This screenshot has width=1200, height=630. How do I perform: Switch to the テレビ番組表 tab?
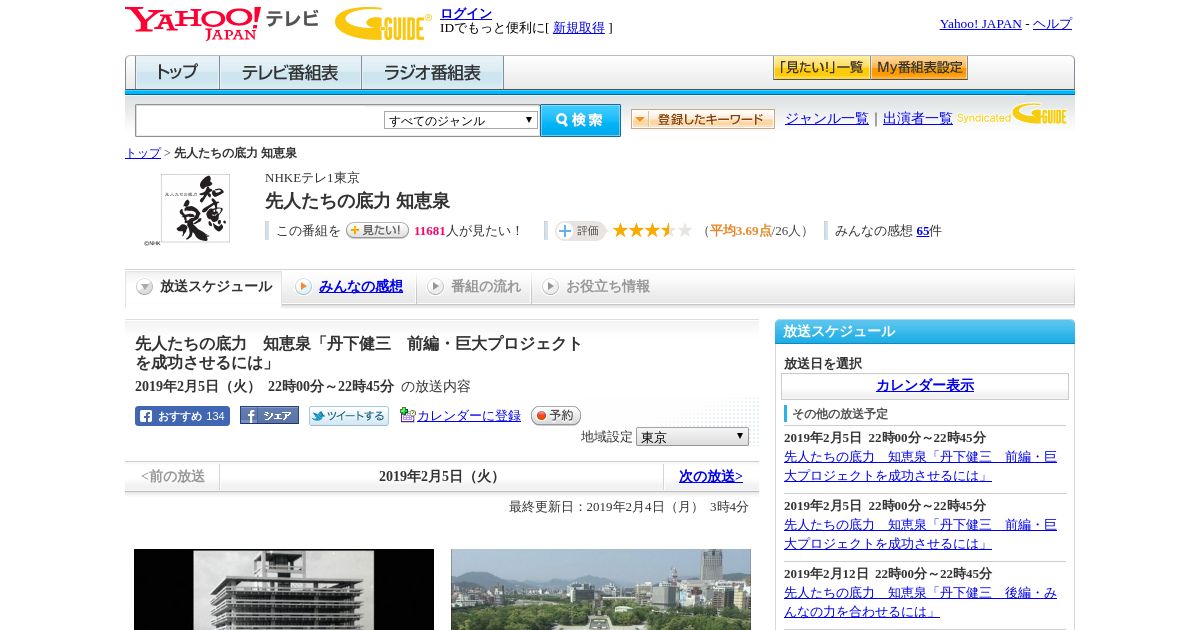290,73
